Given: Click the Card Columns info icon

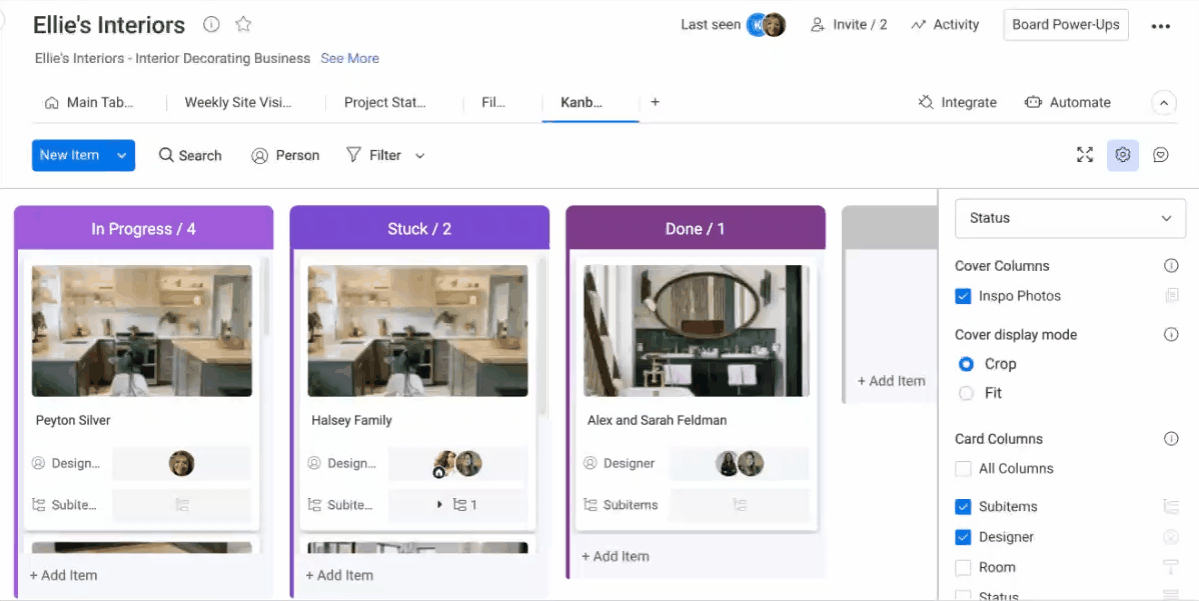Looking at the screenshot, I should [1171, 439].
